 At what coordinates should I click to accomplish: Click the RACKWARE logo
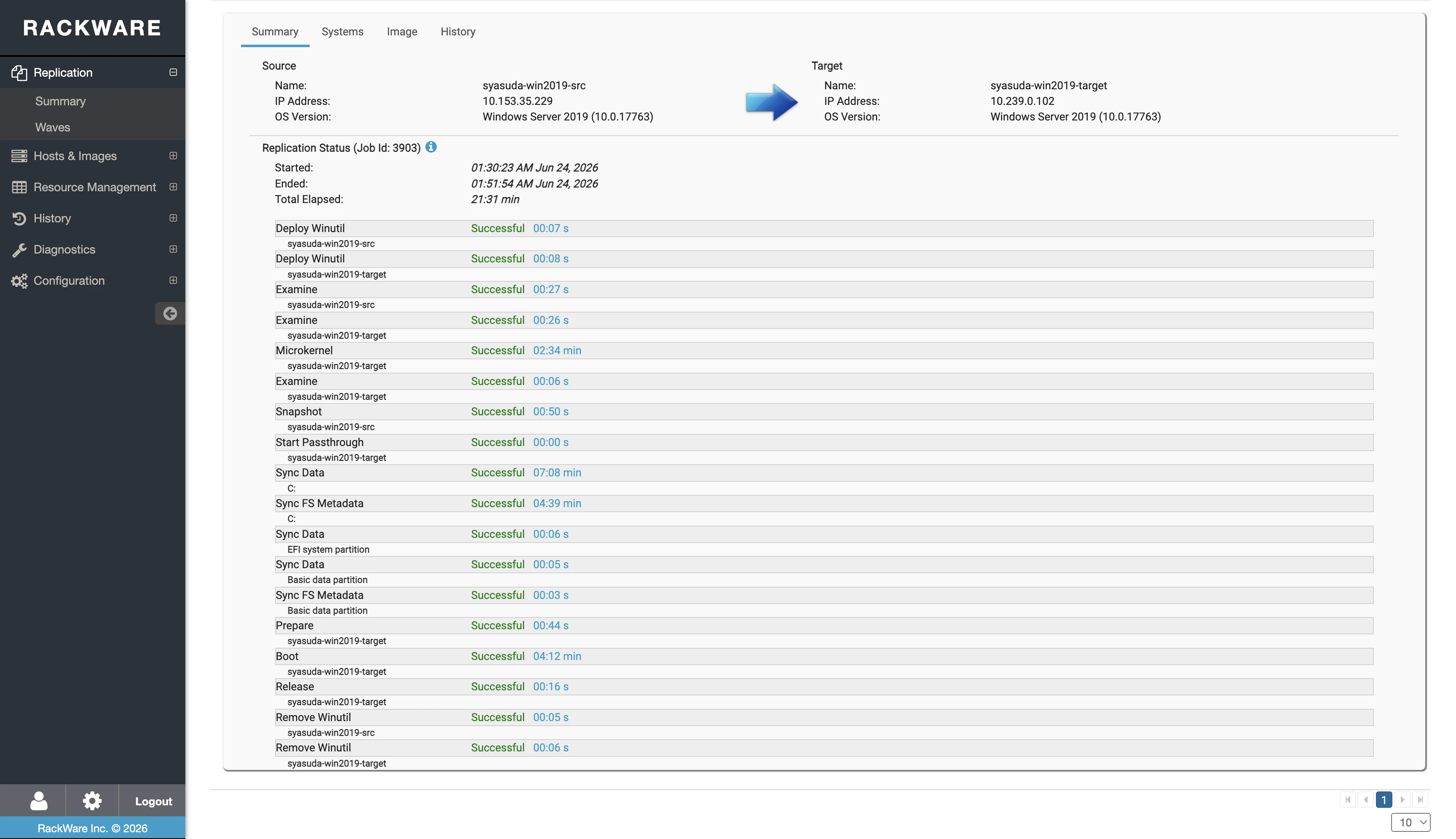92,28
